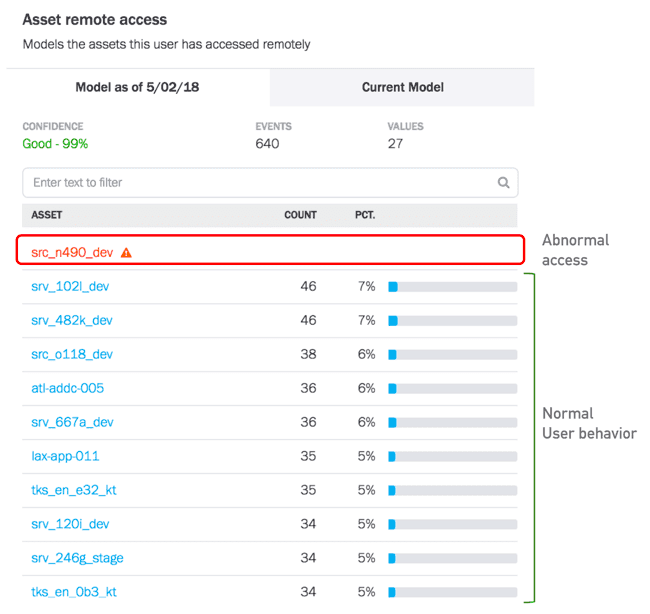Open the tks_en_e32_kt asset link
This screenshot has height=614, width=650.
click(x=74, y=490)
